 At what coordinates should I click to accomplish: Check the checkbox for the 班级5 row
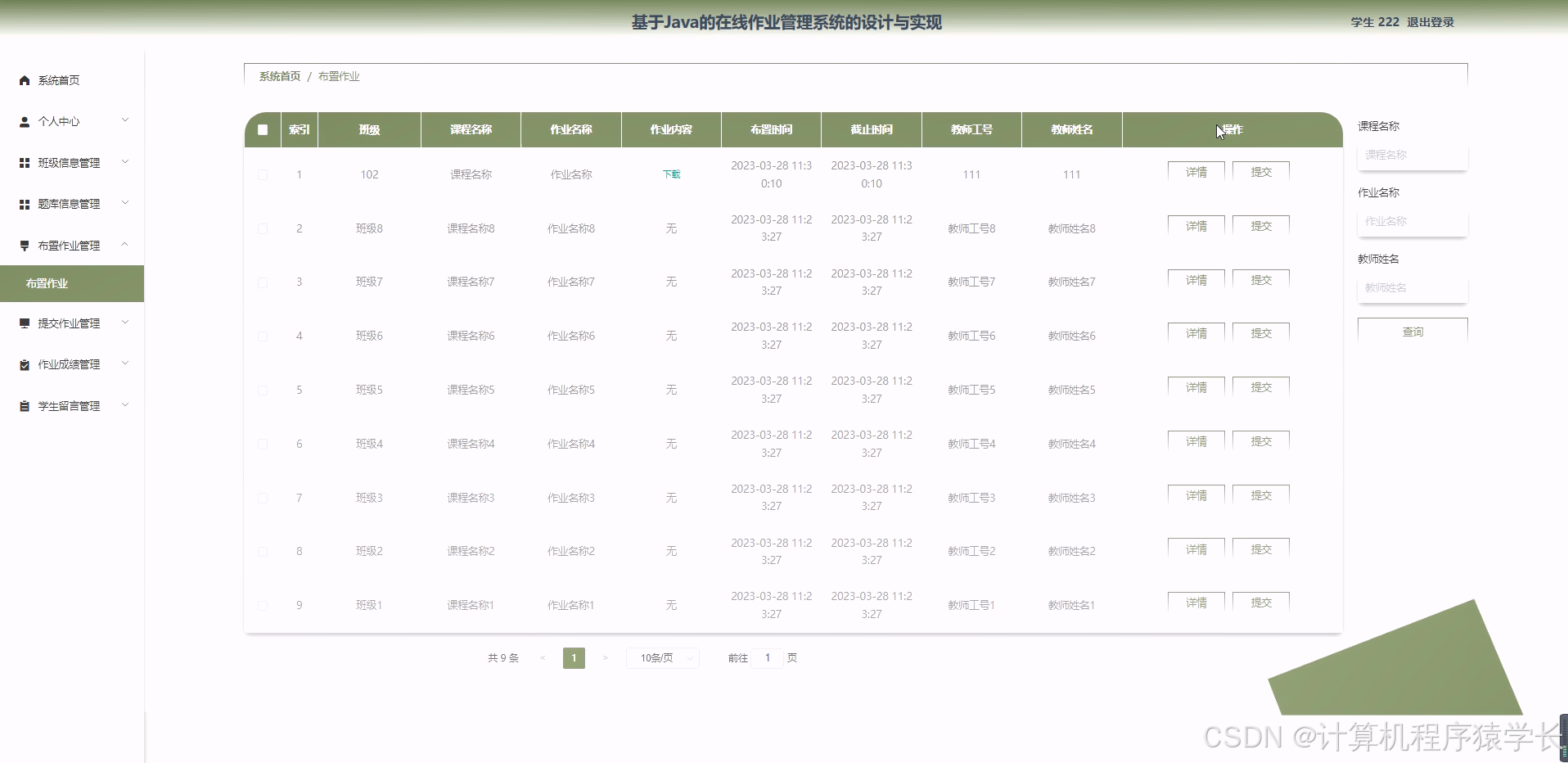(x=263, y=390)
